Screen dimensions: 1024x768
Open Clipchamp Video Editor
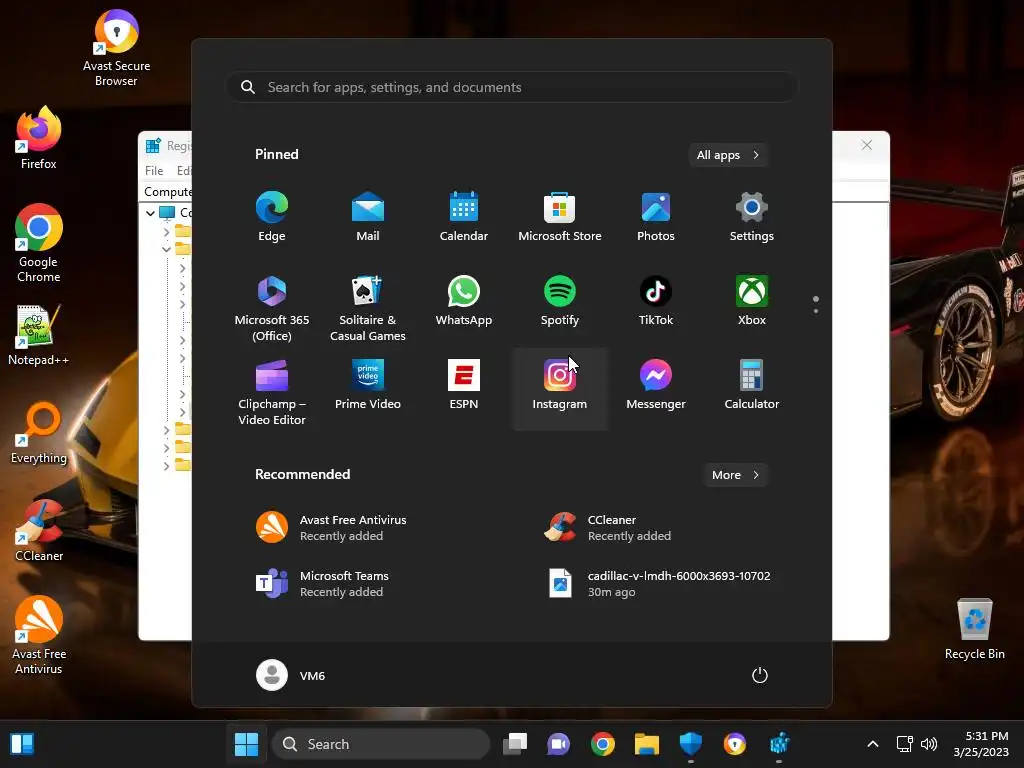coord(272,392)
